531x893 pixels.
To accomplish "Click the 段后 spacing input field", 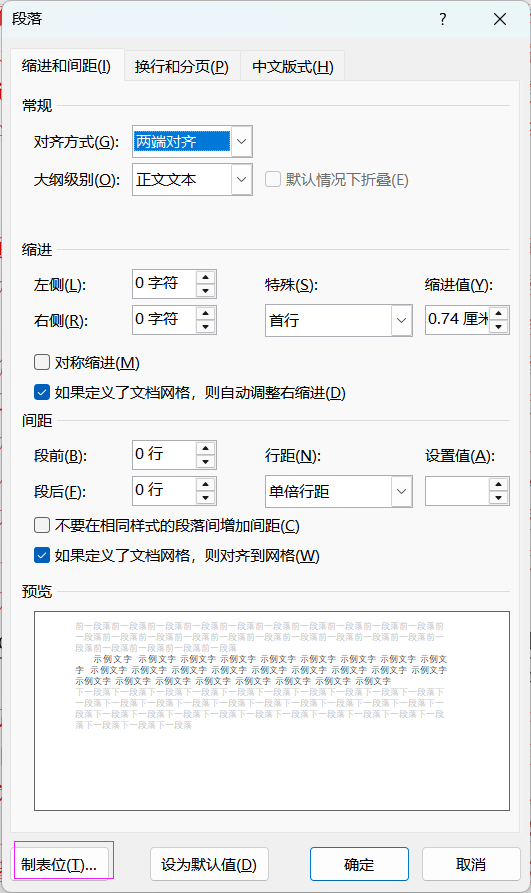I will tap(165, 491).
